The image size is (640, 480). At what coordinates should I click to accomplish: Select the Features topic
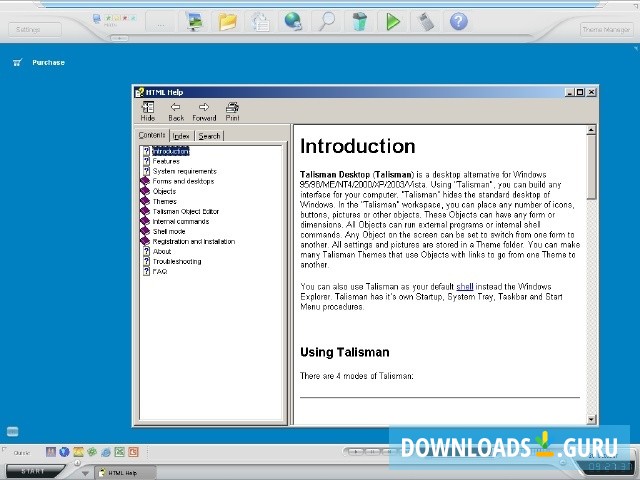166,161
